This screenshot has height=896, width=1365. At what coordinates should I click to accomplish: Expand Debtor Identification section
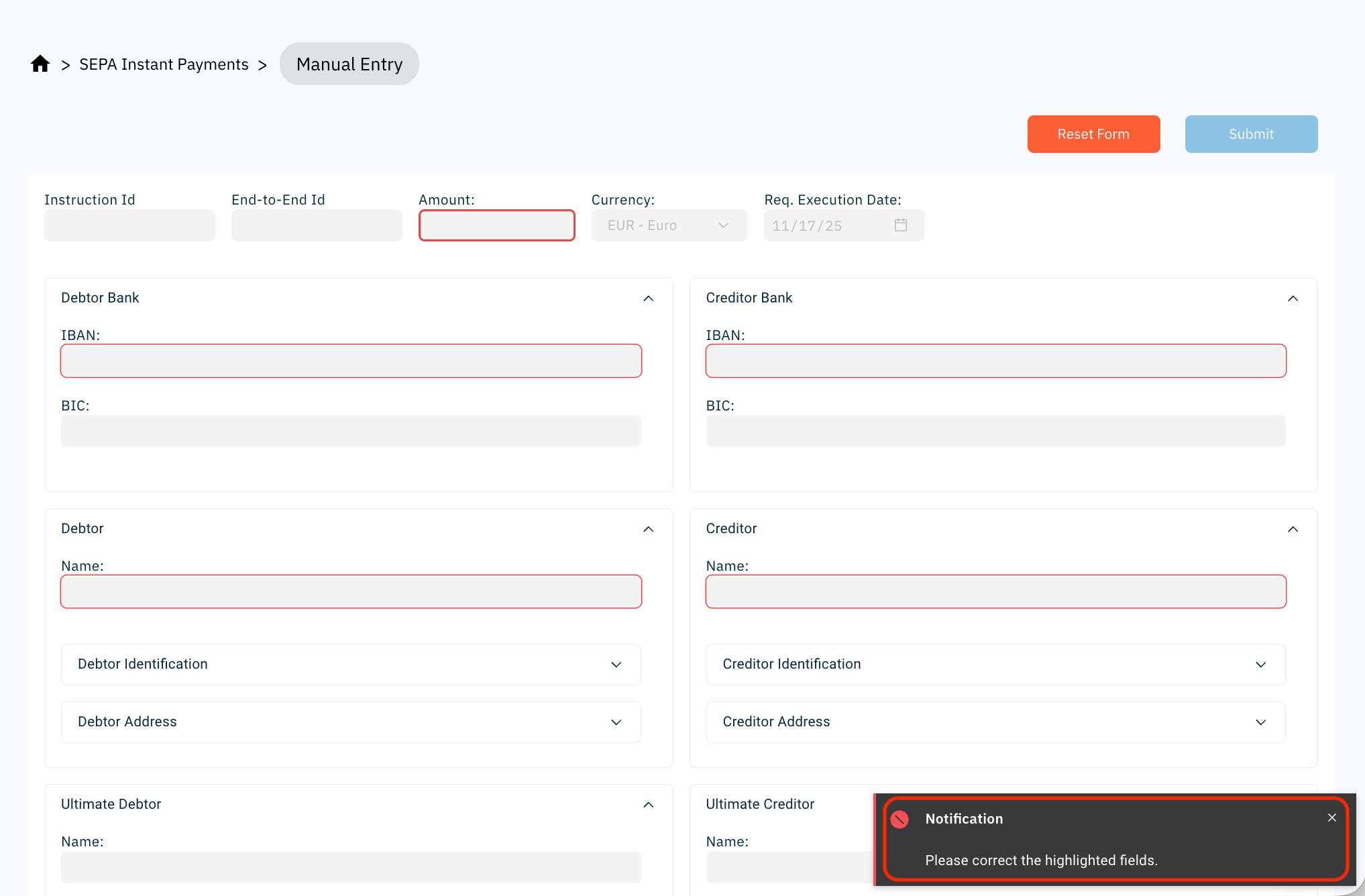616,665
